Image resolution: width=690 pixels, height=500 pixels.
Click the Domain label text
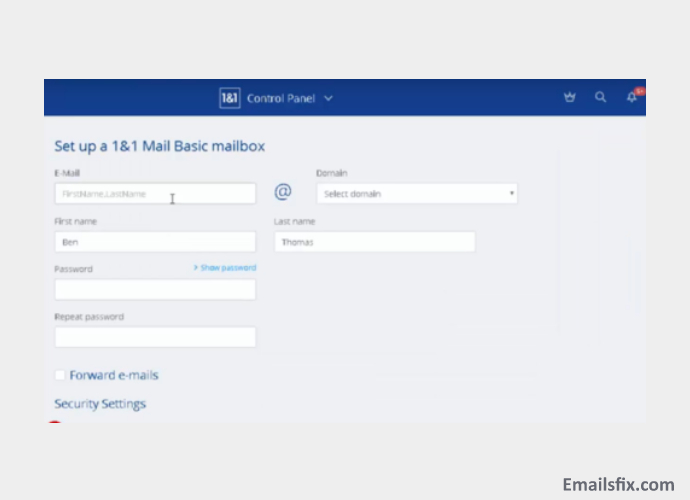pos(332,173)
